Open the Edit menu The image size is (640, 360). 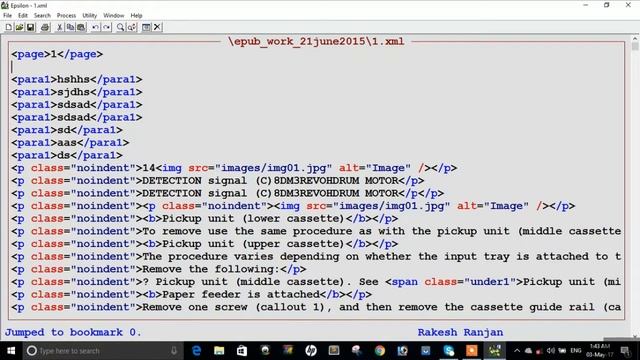(23, 16)
